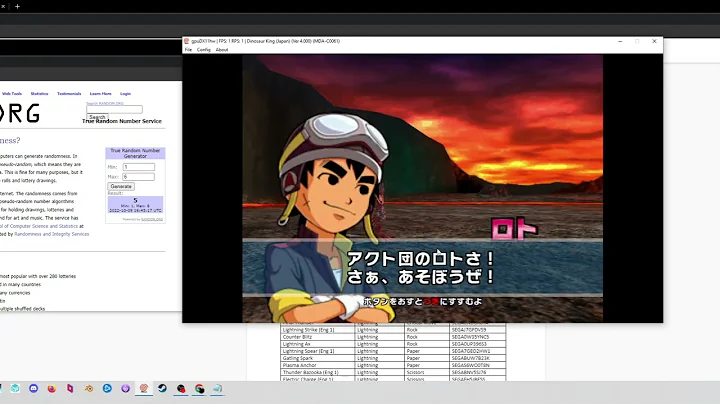Select the 'Gatling Spark' table cell

click(317, 358)
